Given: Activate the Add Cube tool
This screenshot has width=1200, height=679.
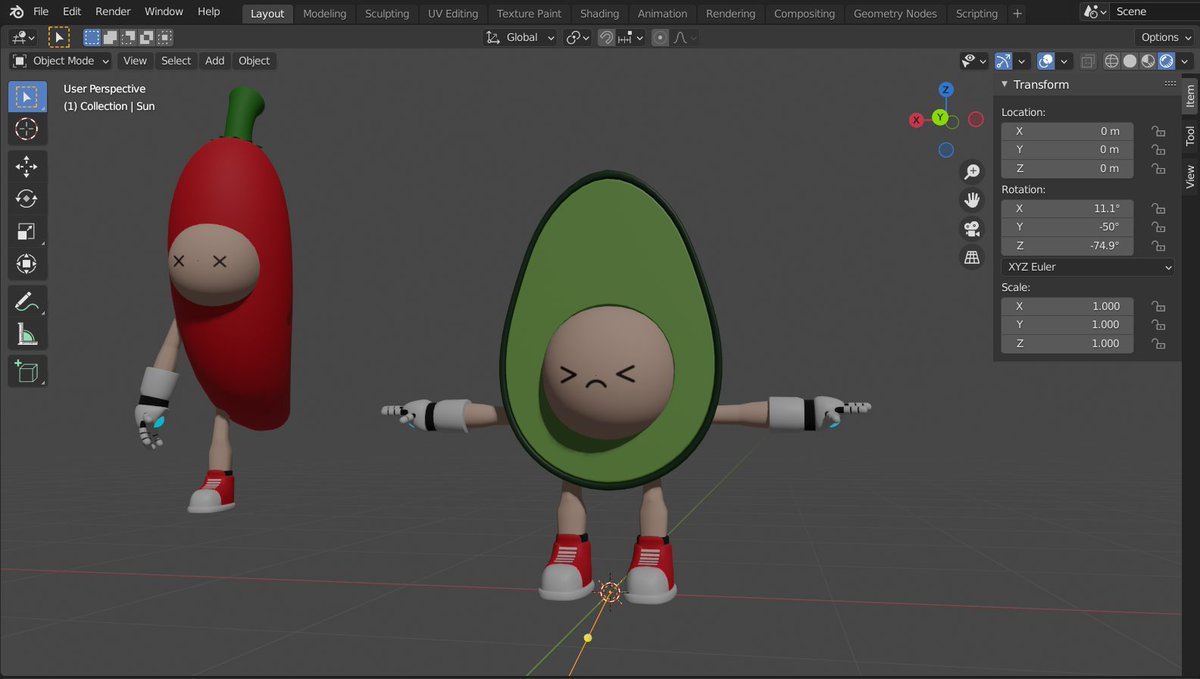Looking at the screenshot, I should pyautogui.click(x=27, y=371).
